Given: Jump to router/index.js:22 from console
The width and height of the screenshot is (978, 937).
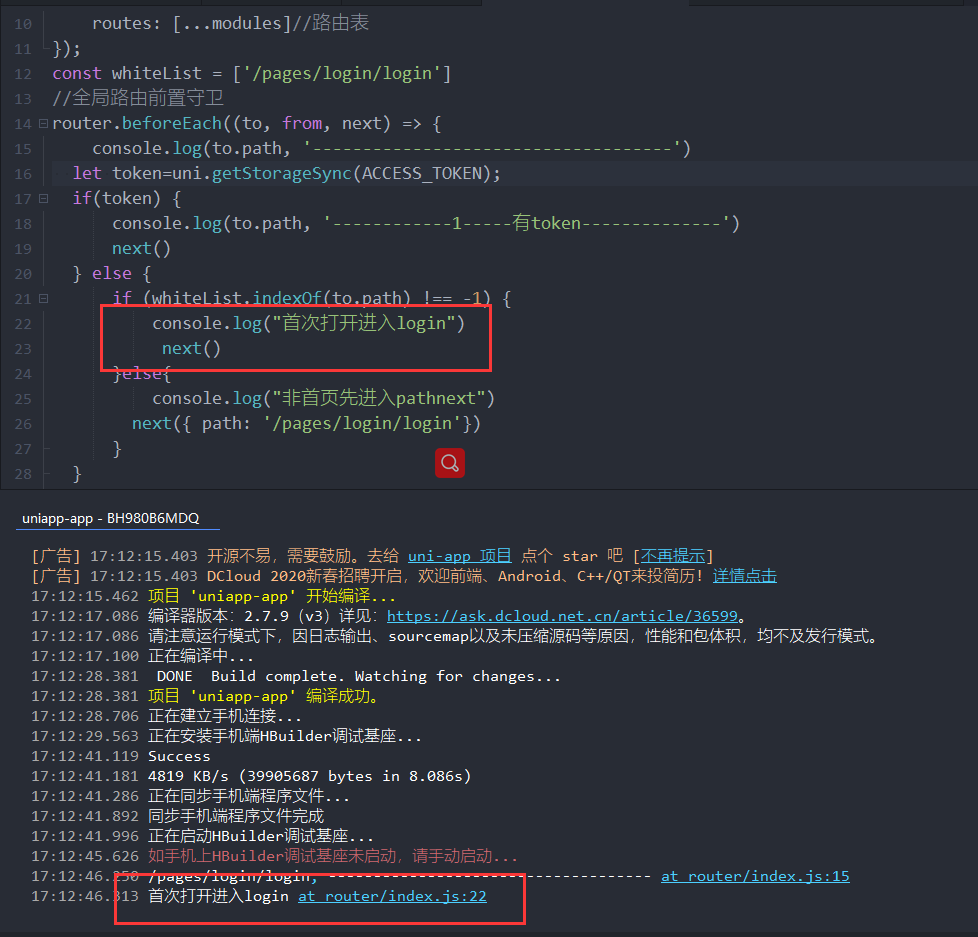Looking at the screenshot, I should click(x=392, y=896).
